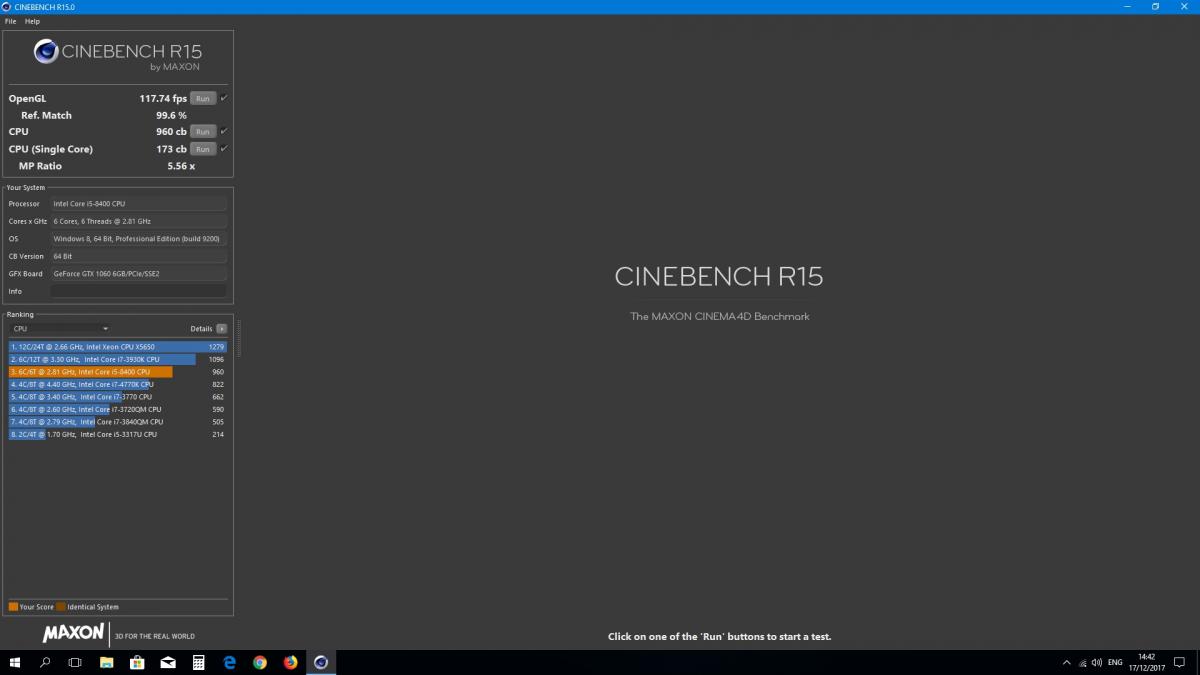Run the CPU benchmark test

click(203, 131)
